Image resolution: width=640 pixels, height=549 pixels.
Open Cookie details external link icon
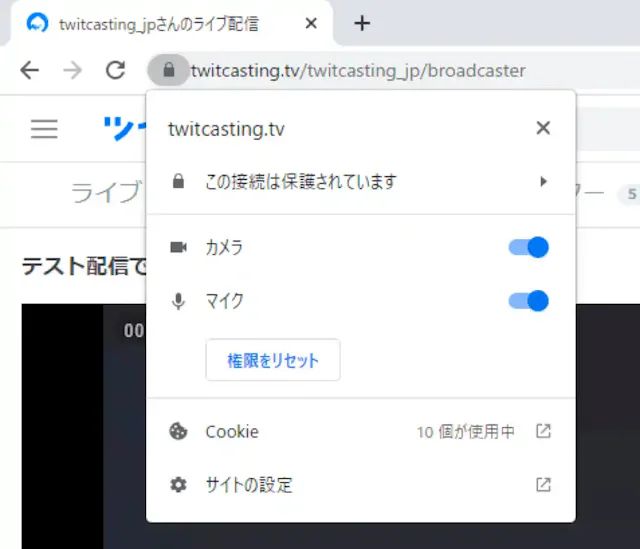[x=543, y=431]
